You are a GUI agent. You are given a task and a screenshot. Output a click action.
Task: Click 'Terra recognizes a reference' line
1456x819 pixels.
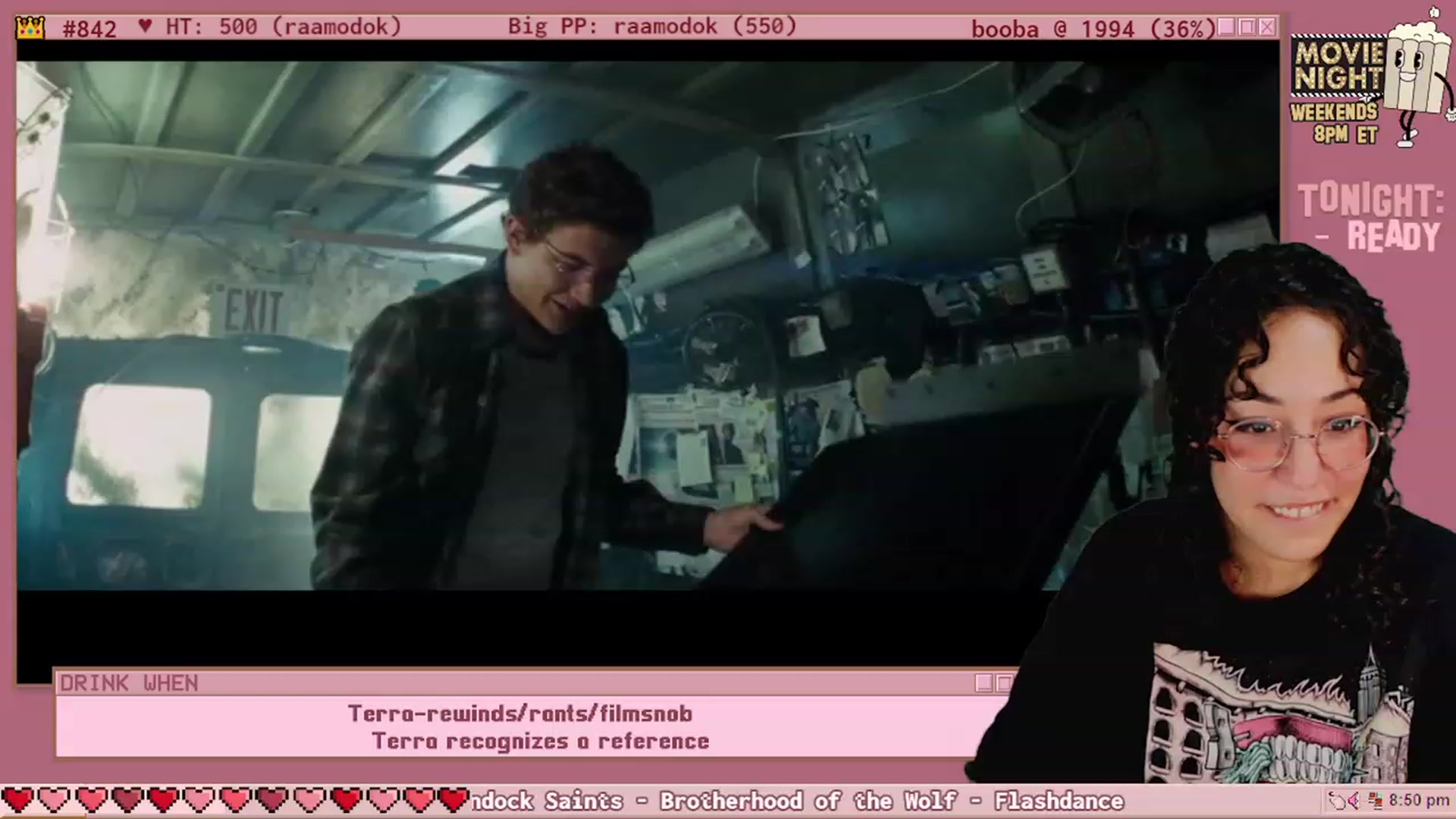541,741
